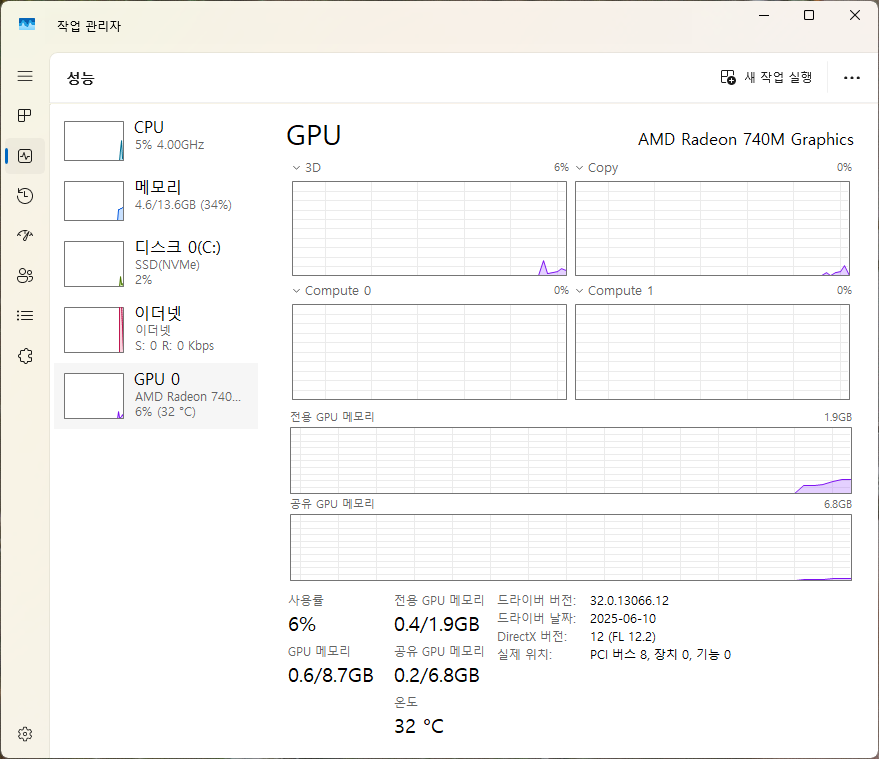Click the 전용 GPU 메모리 graph
Screen dimensions: 879x759
(x=571, y=460)
